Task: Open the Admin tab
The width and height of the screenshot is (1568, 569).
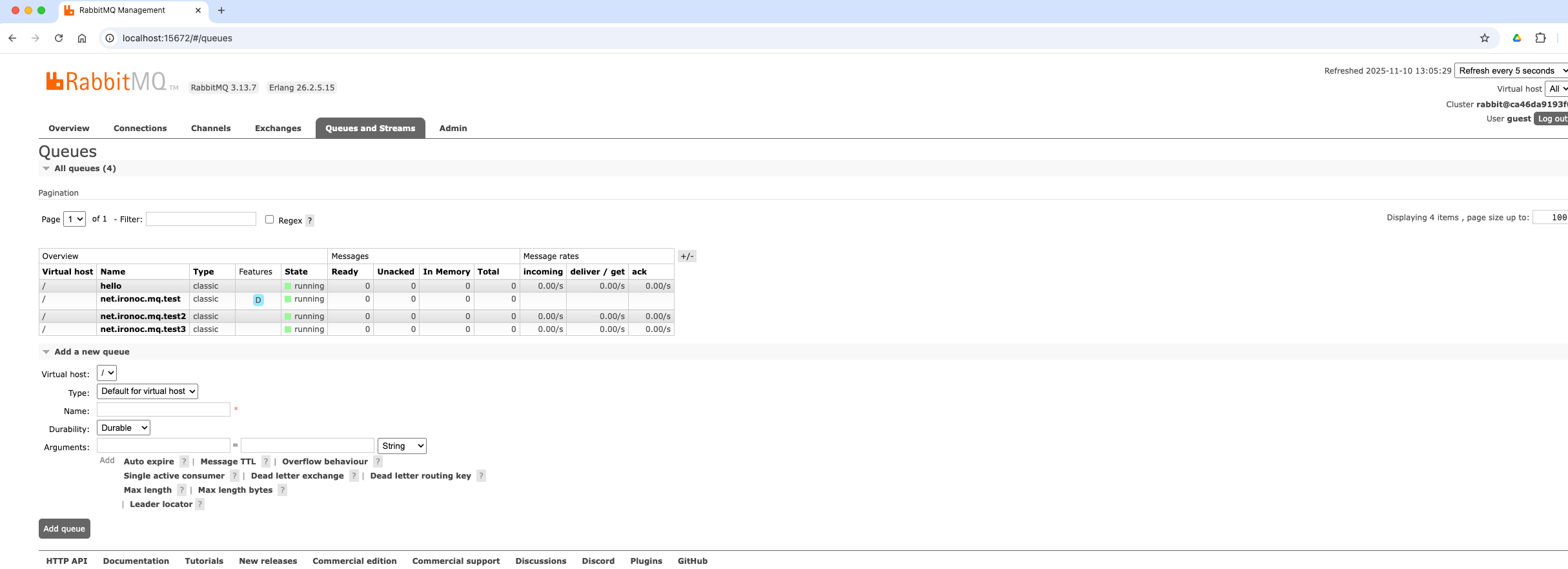Action: coord(453,129)
